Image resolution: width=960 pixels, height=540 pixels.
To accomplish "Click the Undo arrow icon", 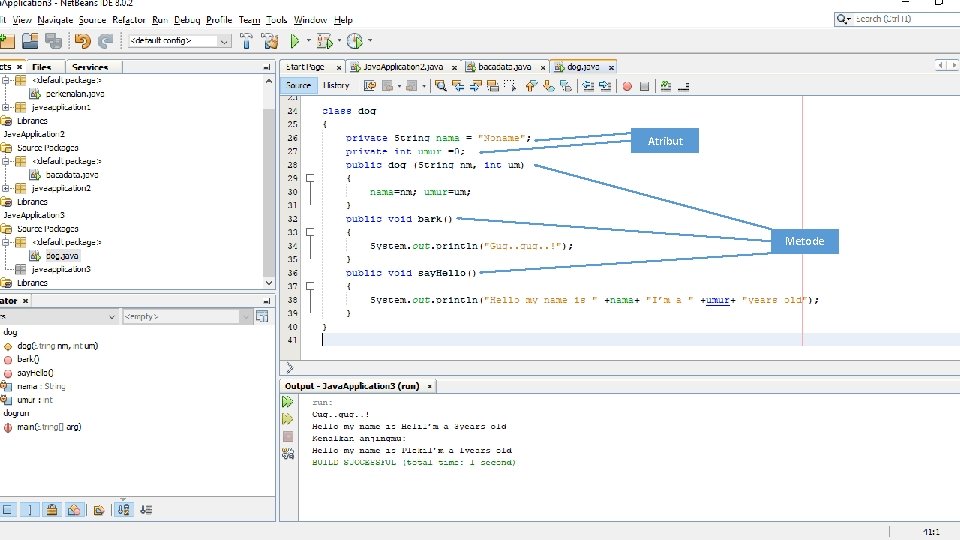I will 82,41.
